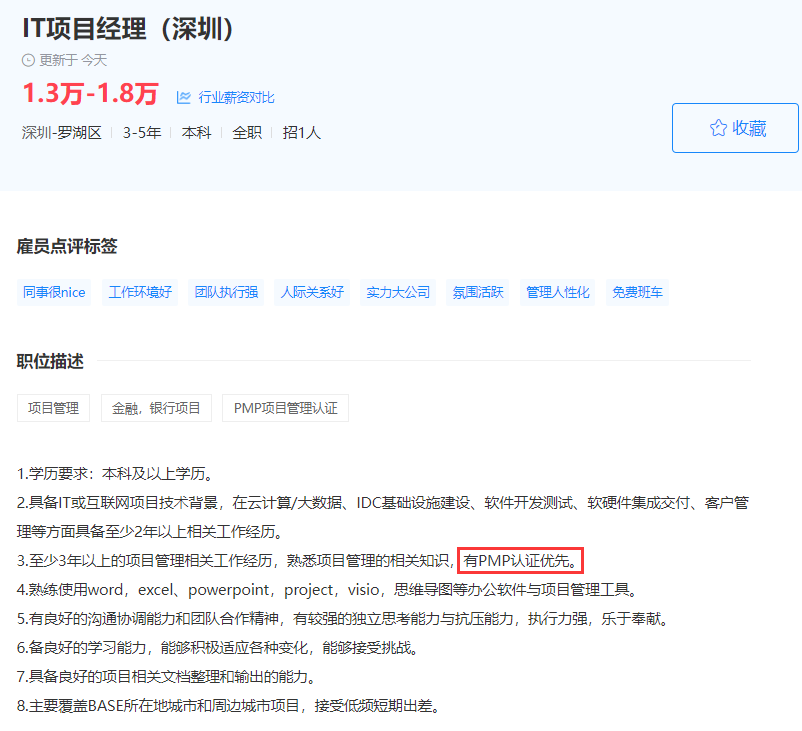Click the chart icon before 行业薪资对比

[184, 97]
